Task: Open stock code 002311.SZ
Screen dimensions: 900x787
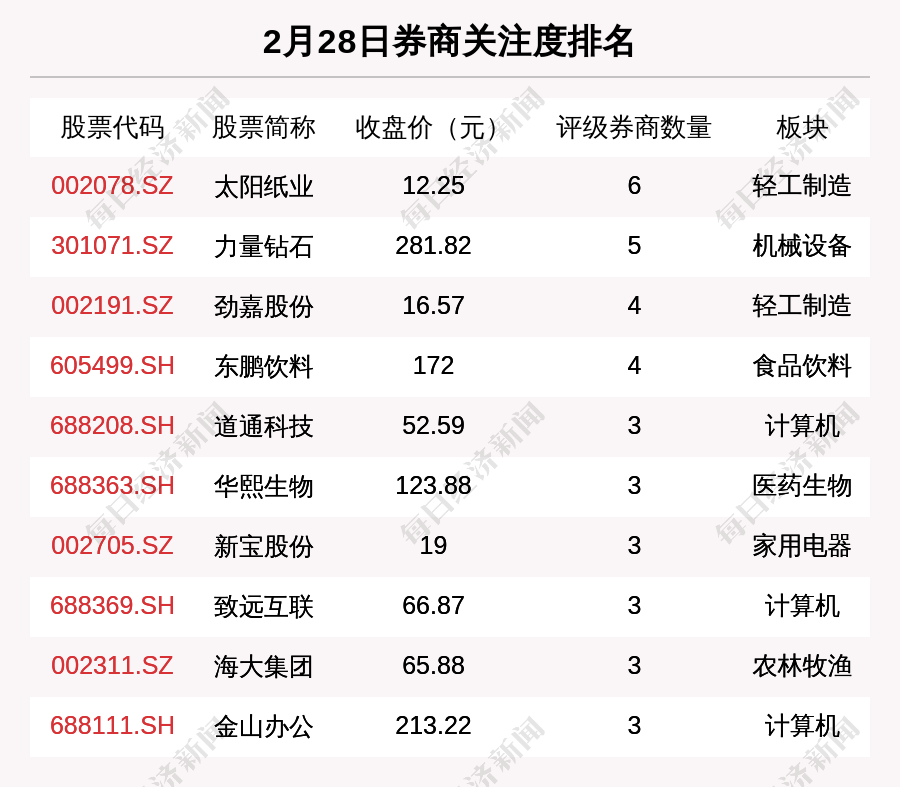Action: (x=112, y=666)
